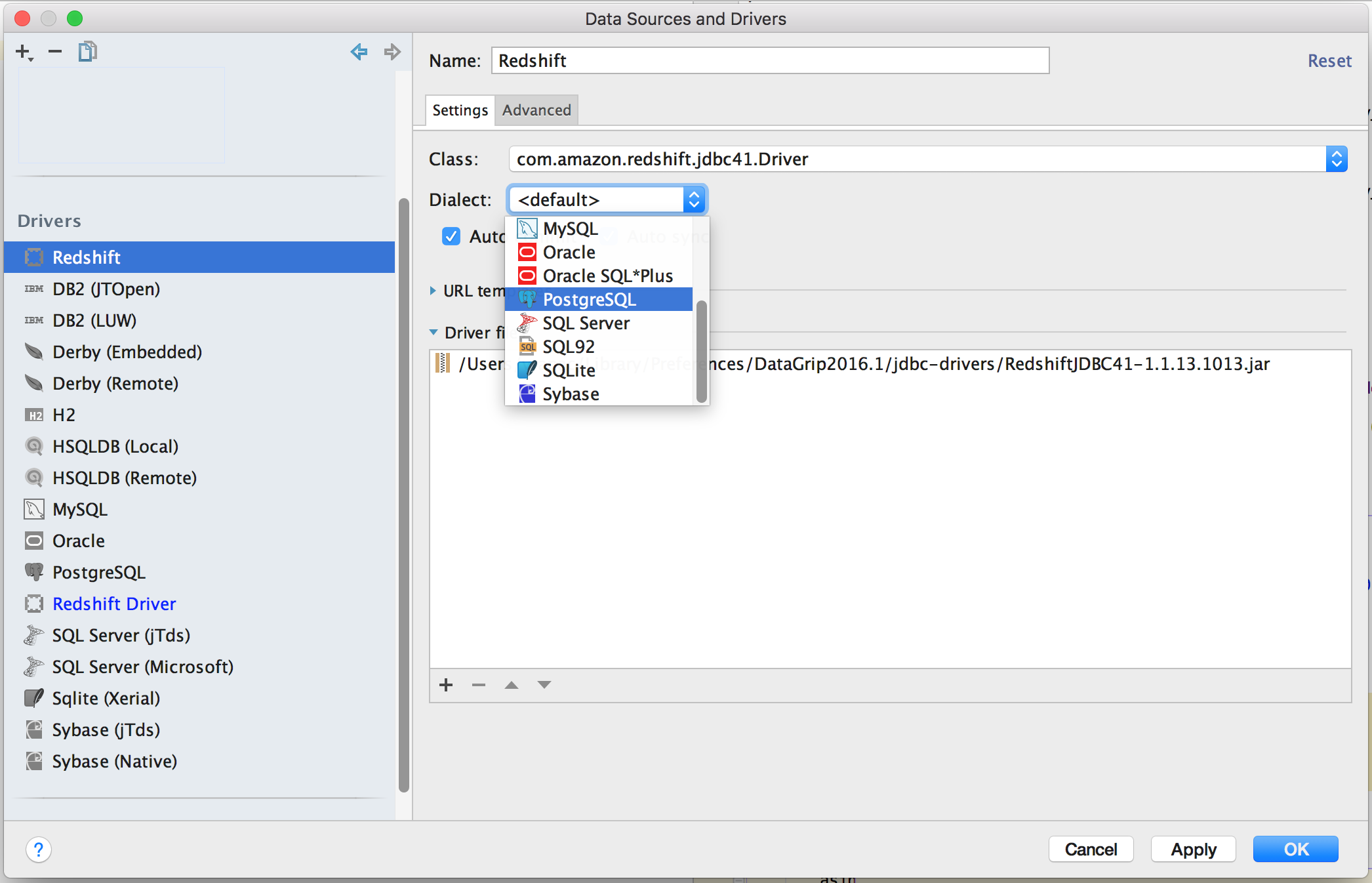Add a driver file with plus icon

point(446,685)
